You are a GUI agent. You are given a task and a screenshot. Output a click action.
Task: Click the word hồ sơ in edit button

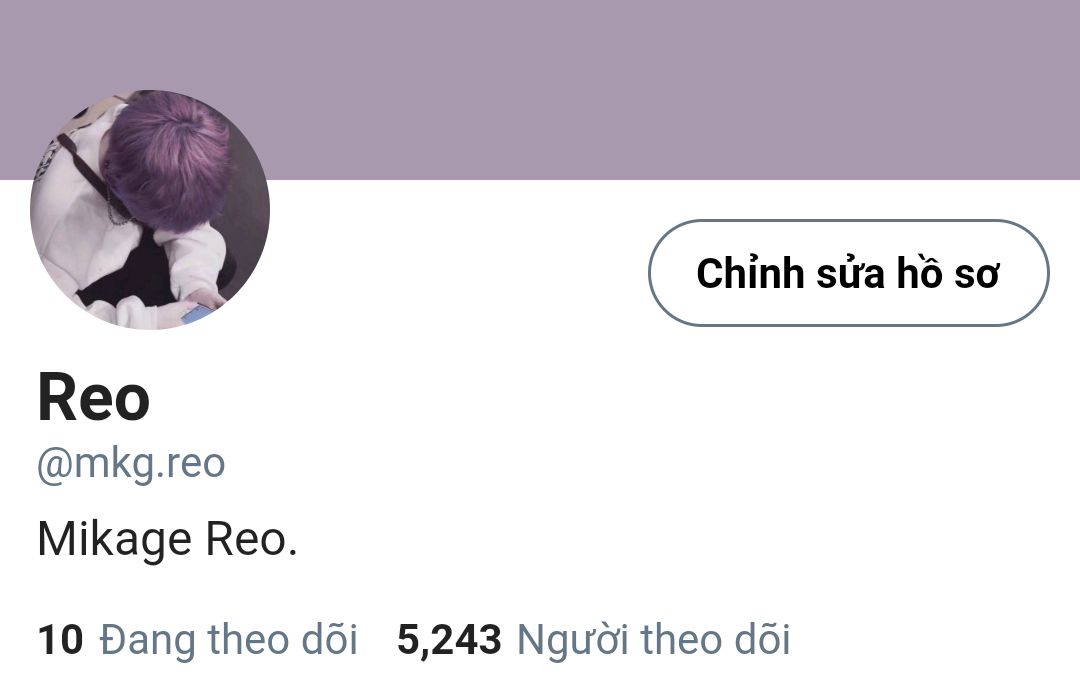point(947,273)
